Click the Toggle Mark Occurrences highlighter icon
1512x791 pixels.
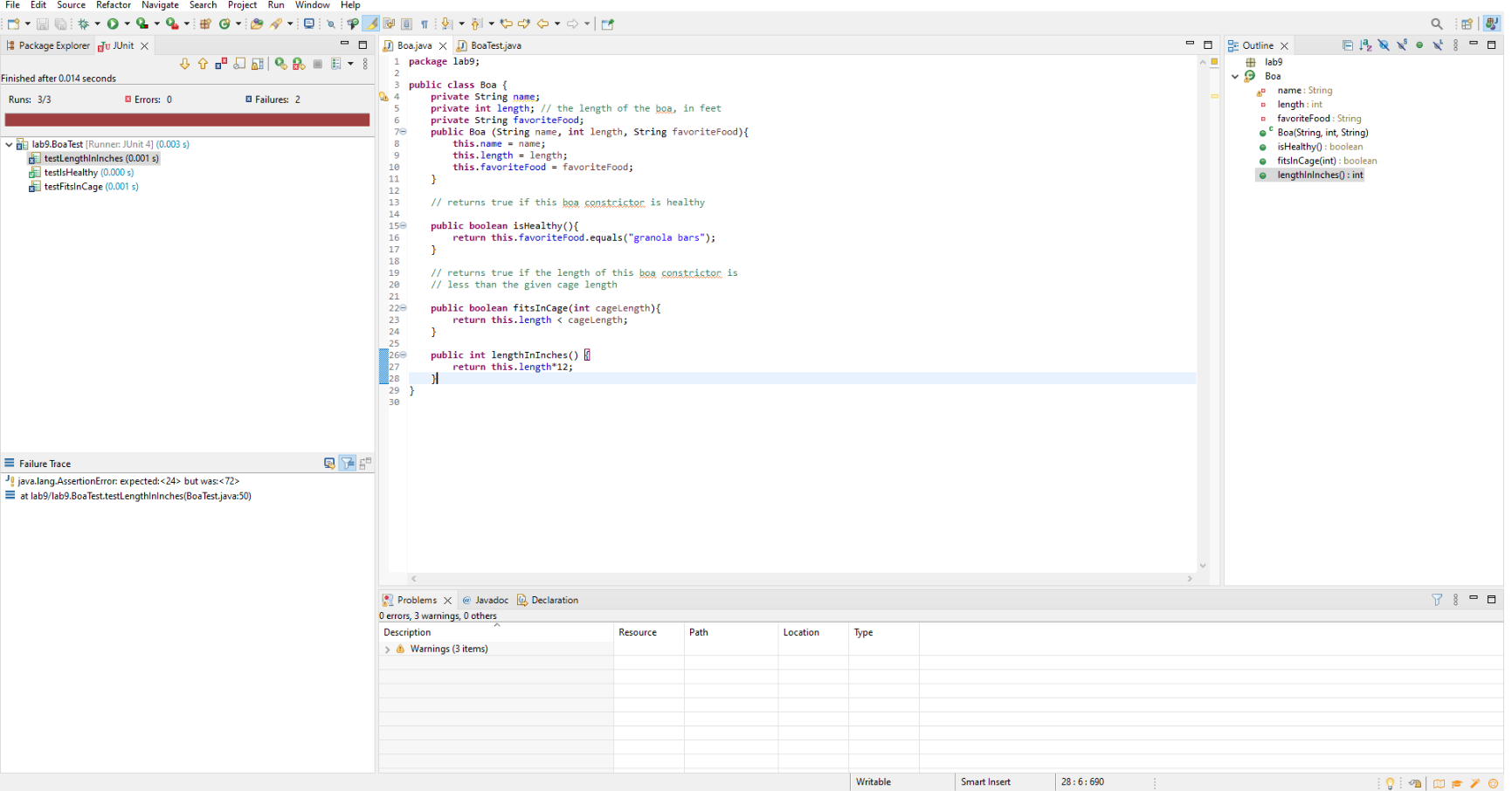pos(371,24)
